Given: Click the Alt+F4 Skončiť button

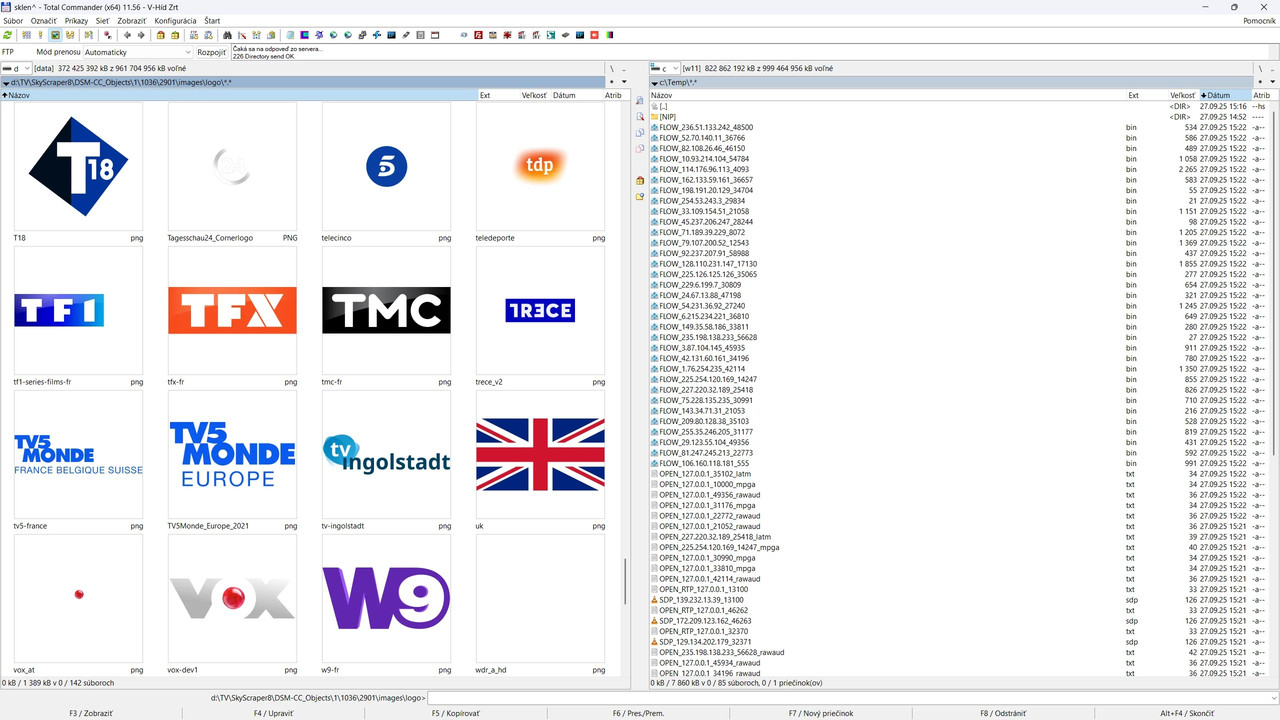Looking at the screenshot, I should [x=1187, y=713].
